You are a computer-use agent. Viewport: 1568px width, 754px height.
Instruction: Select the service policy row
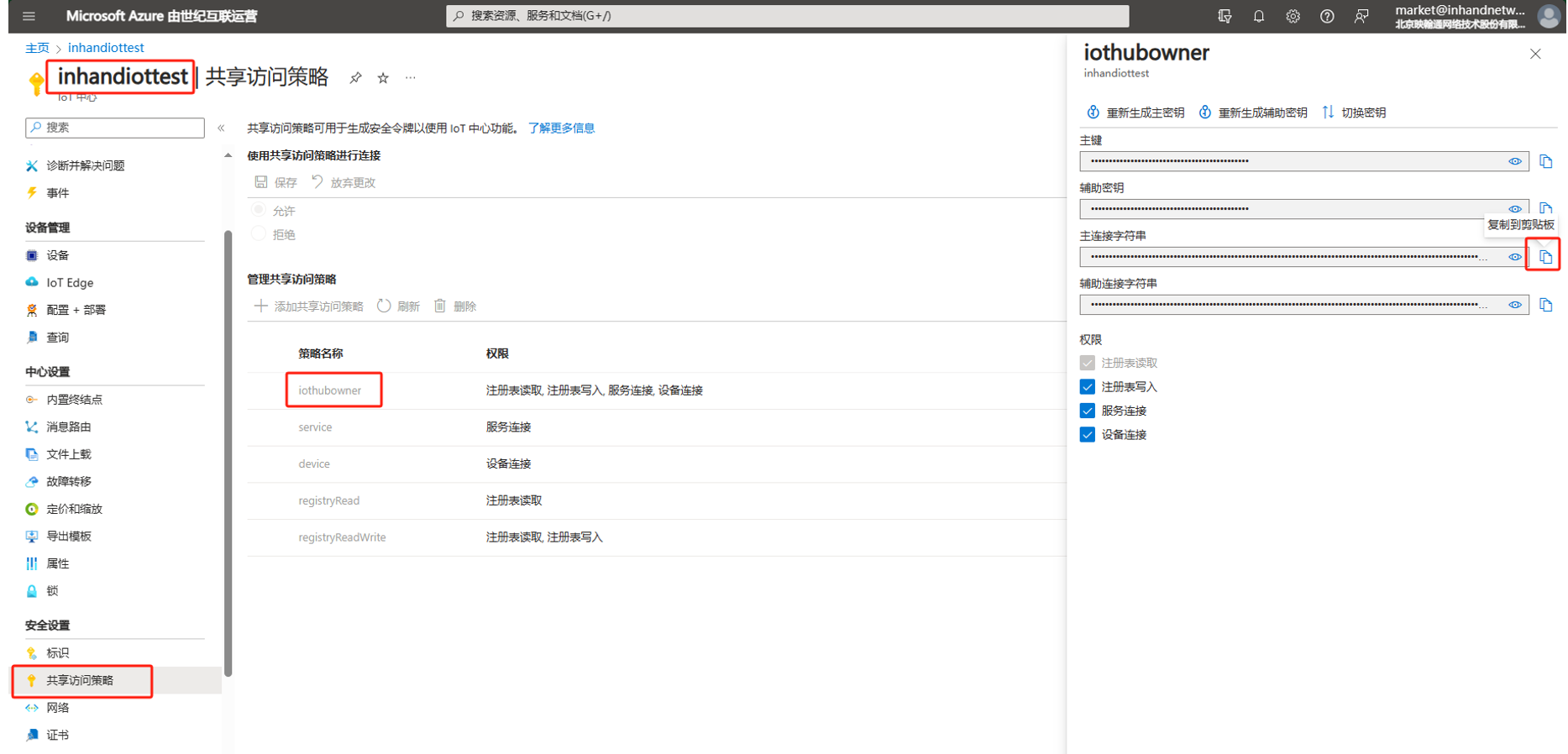657,427
